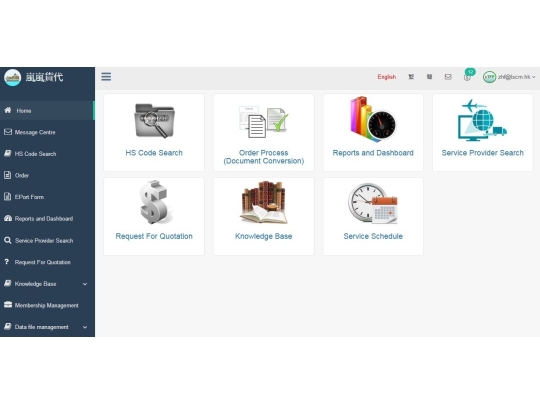Open the Service Schedule clock tile
The height and width of the screenshot is (405, 540).
coord(373,216)
